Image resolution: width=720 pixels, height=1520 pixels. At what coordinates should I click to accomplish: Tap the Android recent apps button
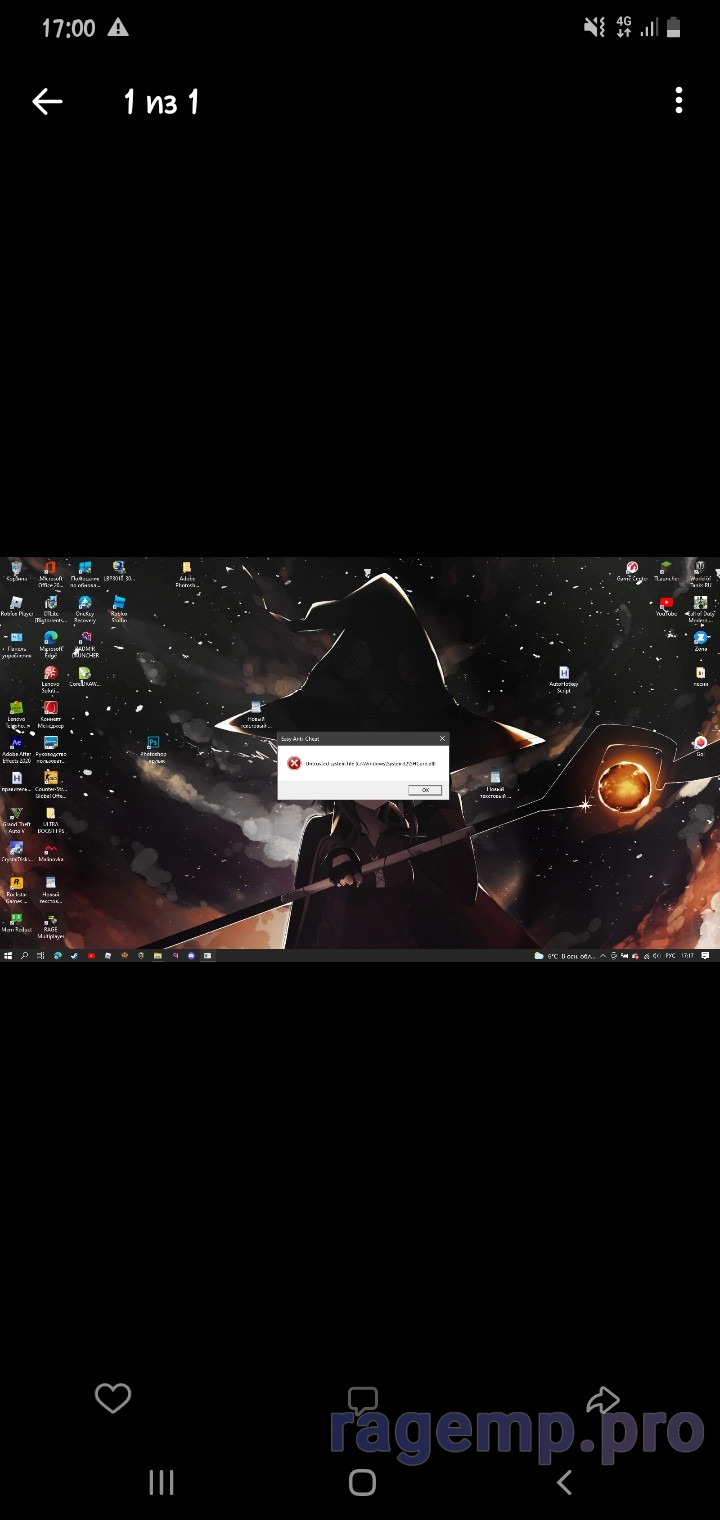(161, 1482)
